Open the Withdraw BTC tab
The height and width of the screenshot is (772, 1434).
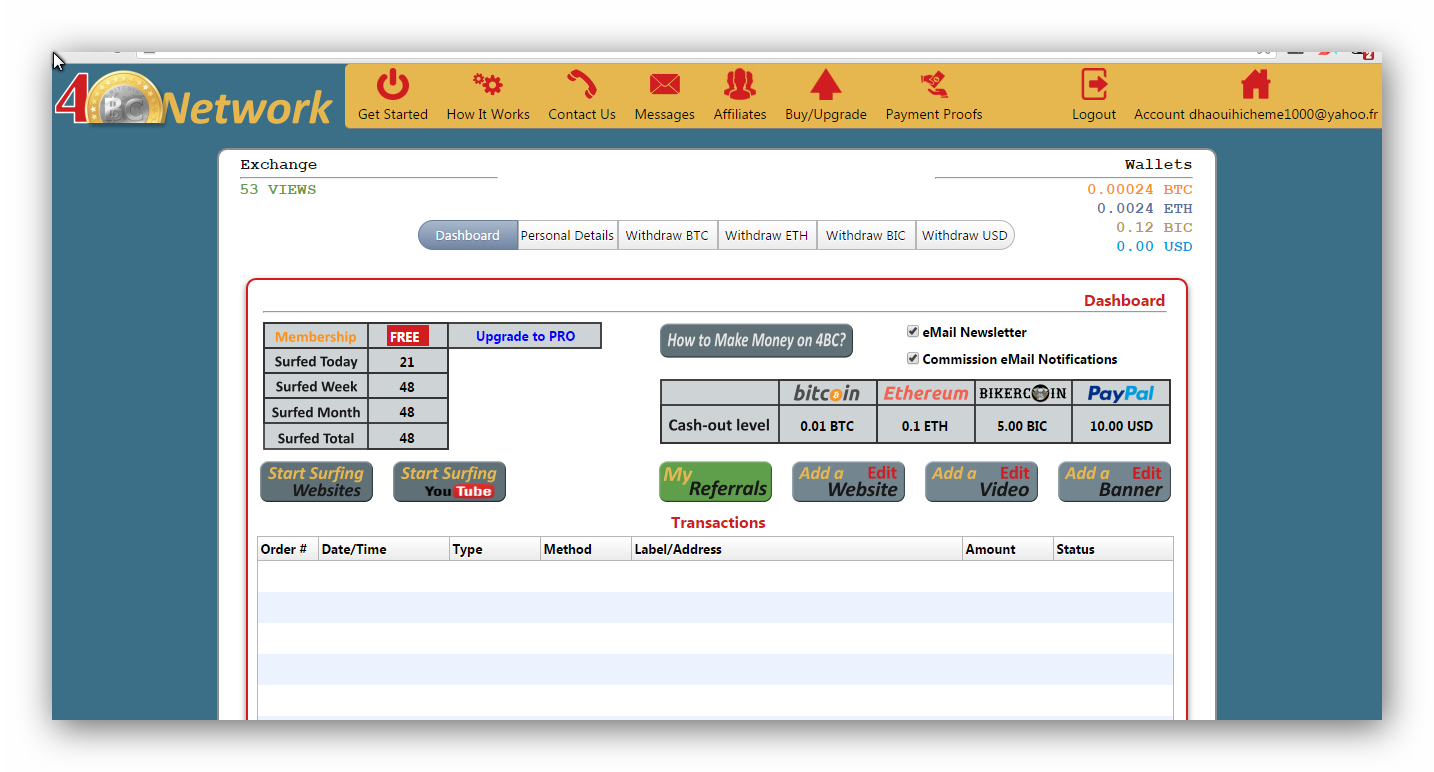pyautogui.click(x=667, y=235)
